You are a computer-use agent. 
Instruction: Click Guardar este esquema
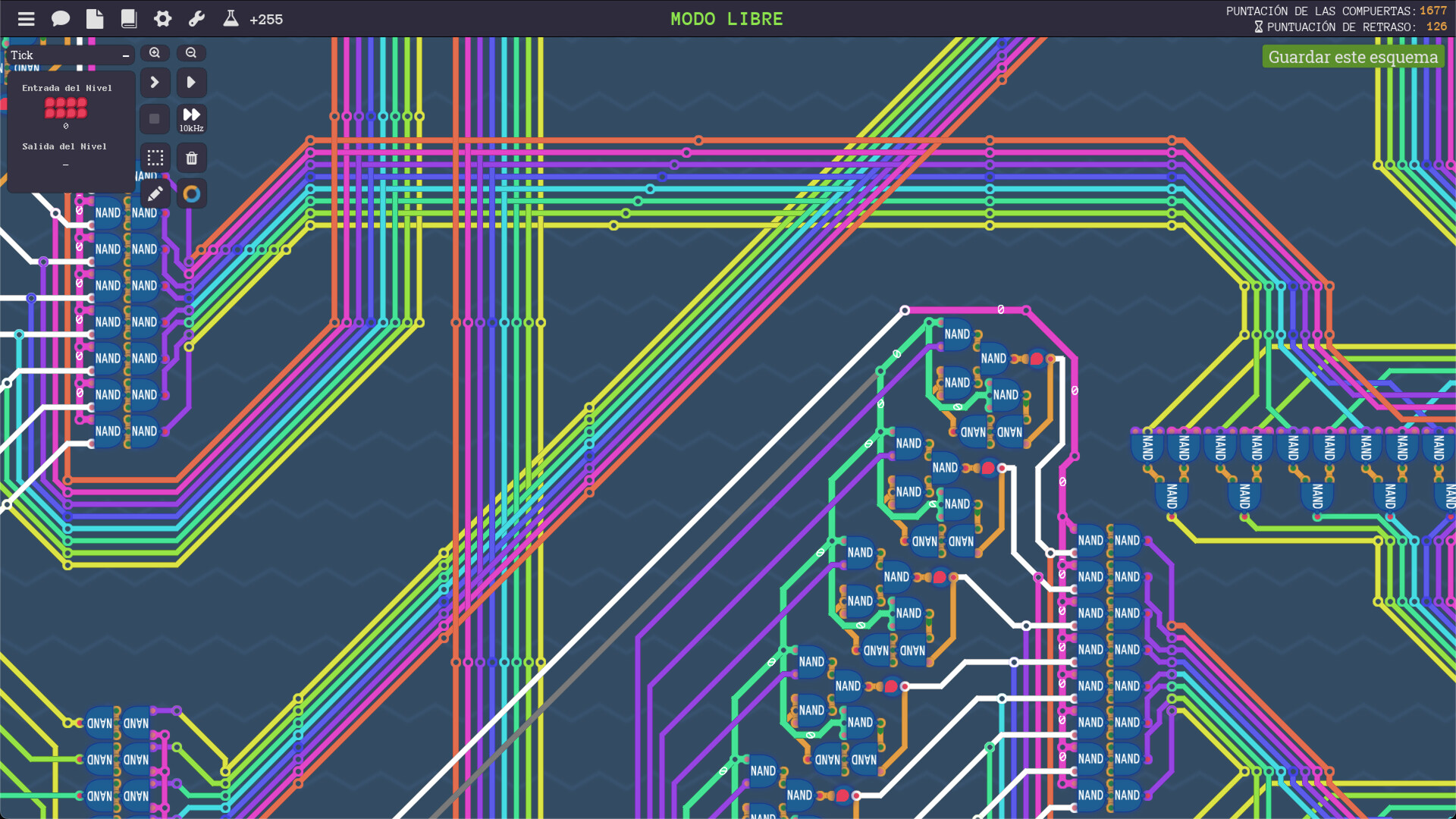coord(1353,56)
